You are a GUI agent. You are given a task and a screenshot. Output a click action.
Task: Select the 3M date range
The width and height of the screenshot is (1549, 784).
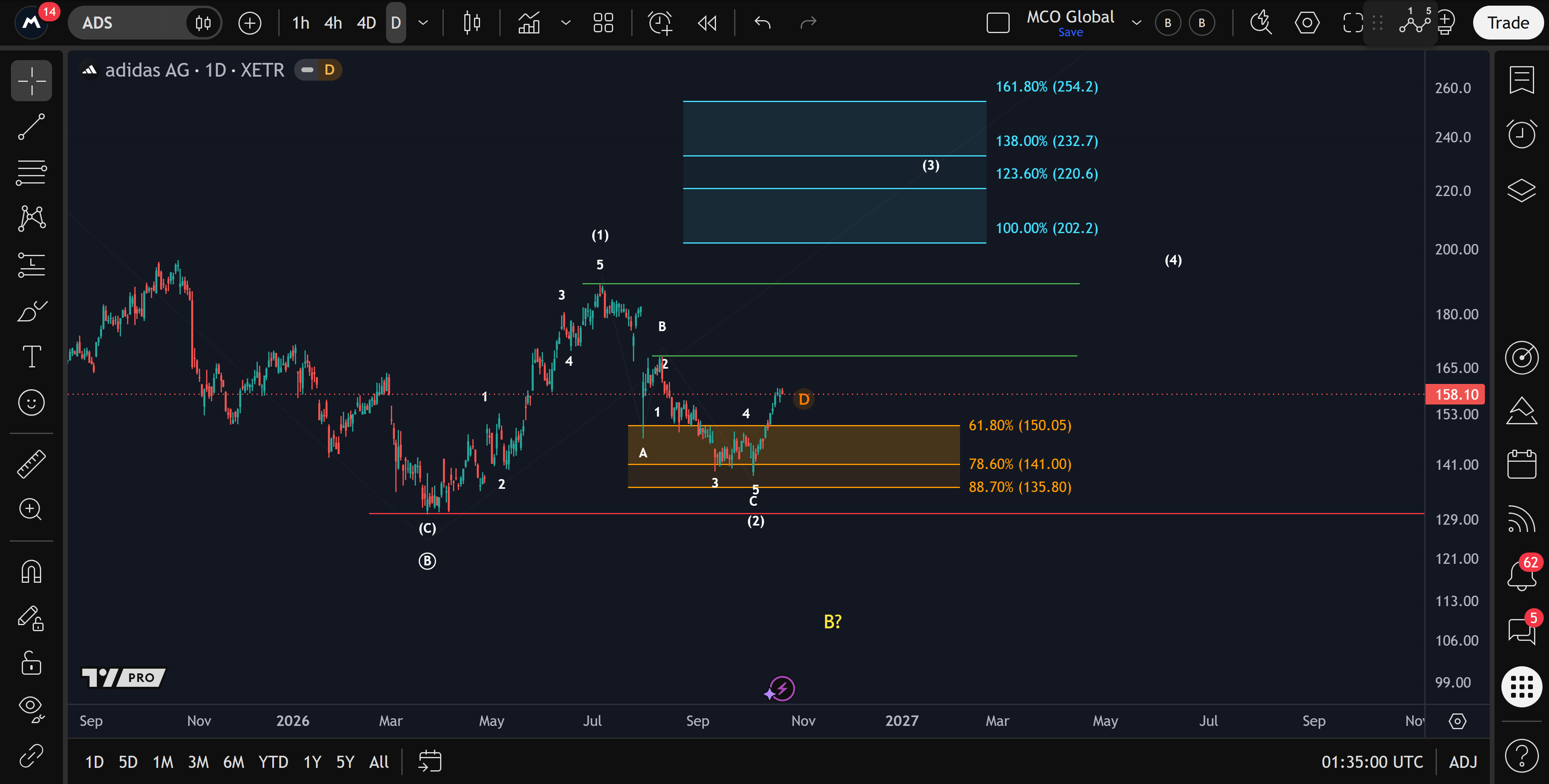[198, 762]
